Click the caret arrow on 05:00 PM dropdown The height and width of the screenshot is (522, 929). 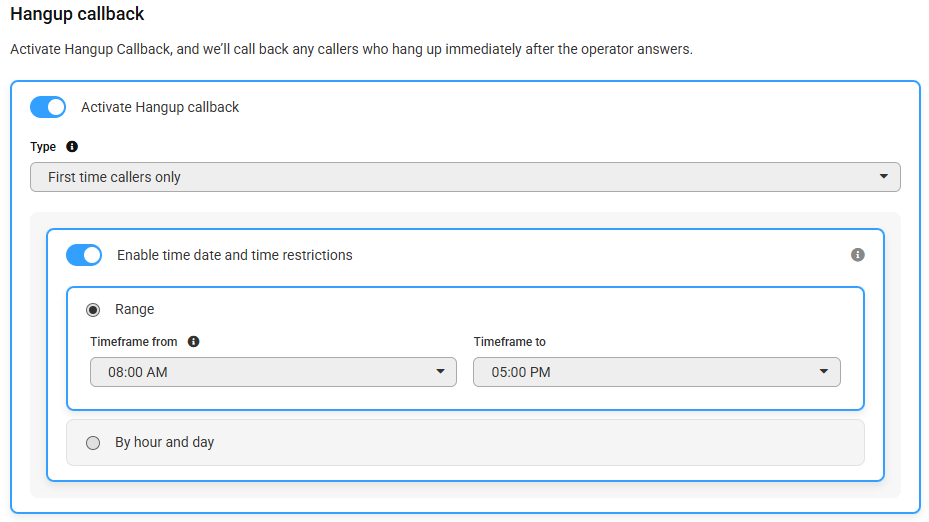824,372
